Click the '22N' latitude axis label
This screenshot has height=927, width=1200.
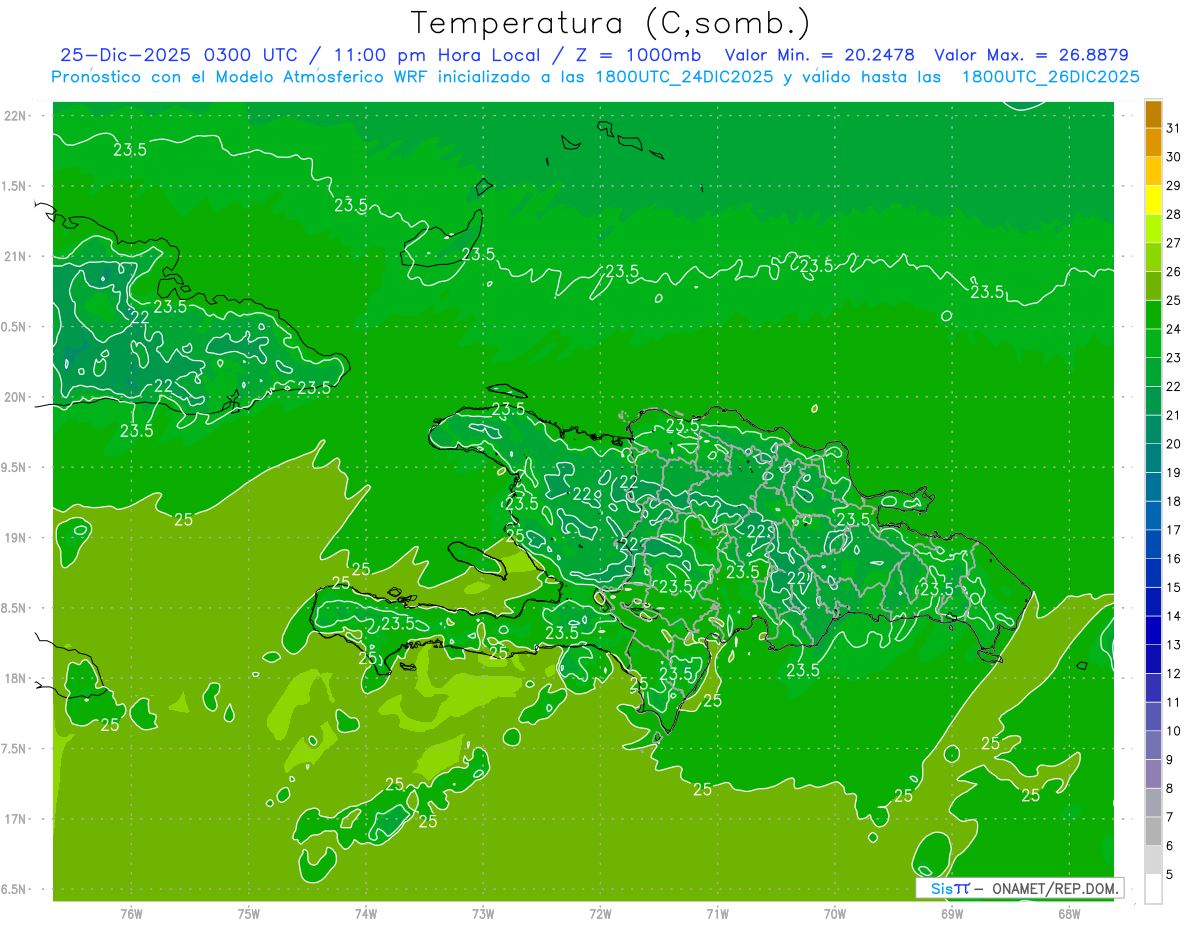coord(16,116)
